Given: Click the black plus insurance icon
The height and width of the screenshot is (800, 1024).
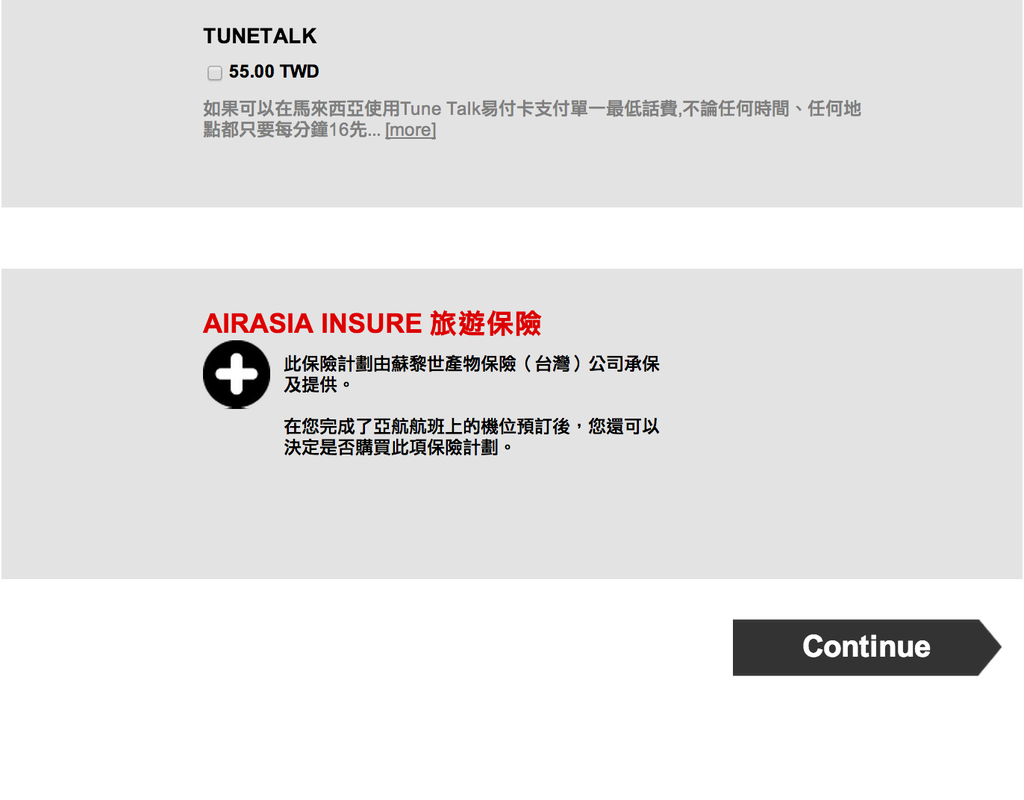Looking at the screenshot, I should click(236, 374).
